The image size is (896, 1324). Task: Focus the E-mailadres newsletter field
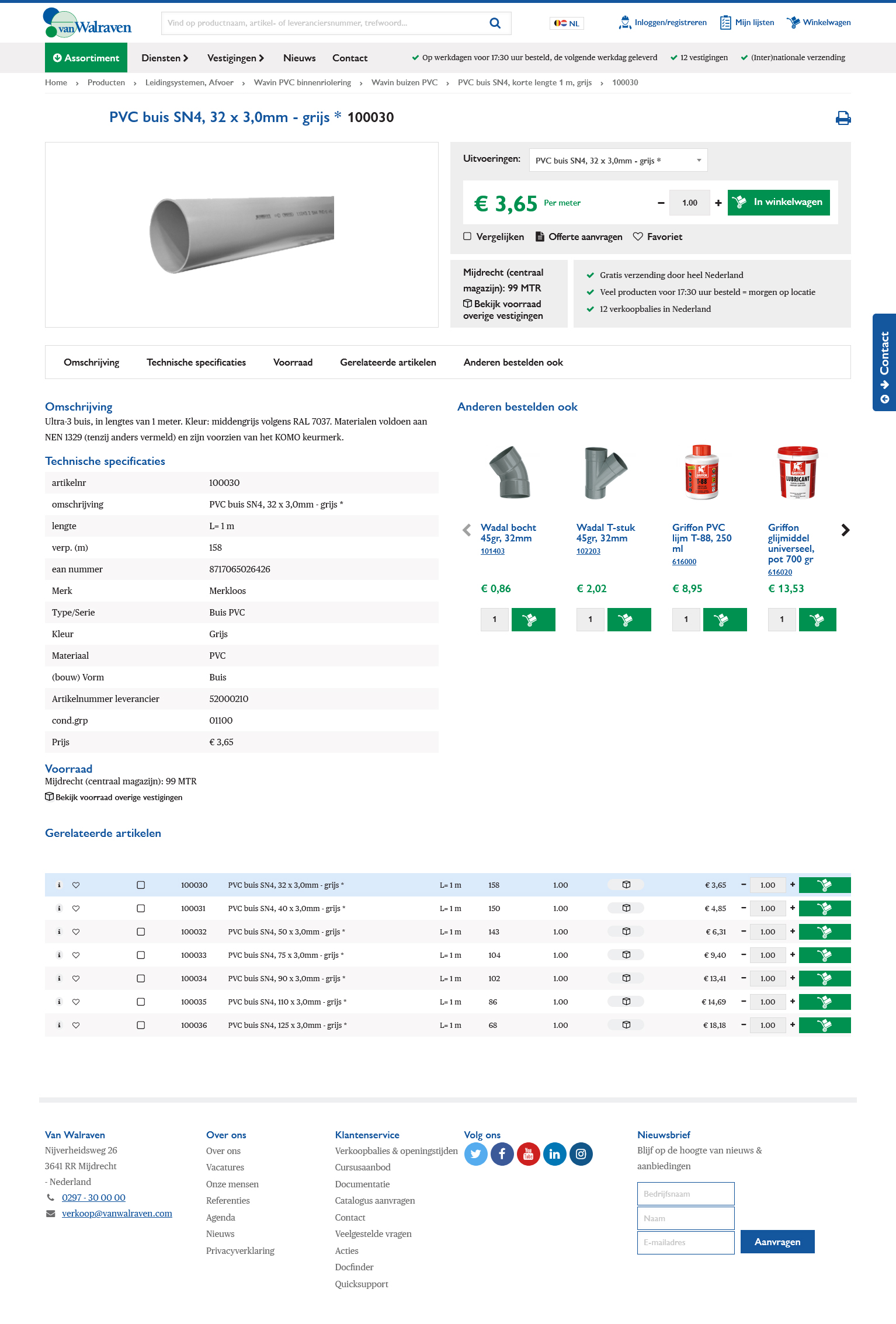click(x=686, y=1243)
